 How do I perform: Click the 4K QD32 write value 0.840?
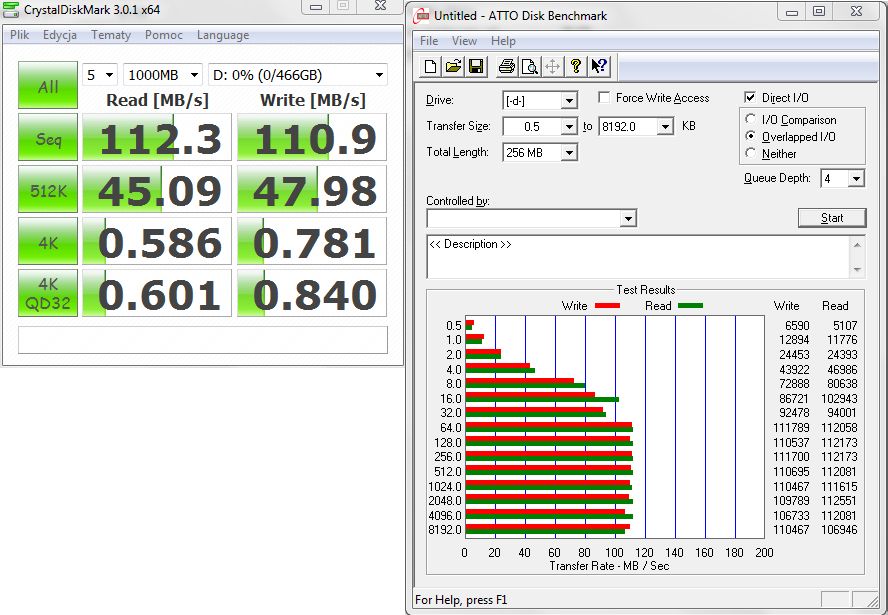(312, 293)
